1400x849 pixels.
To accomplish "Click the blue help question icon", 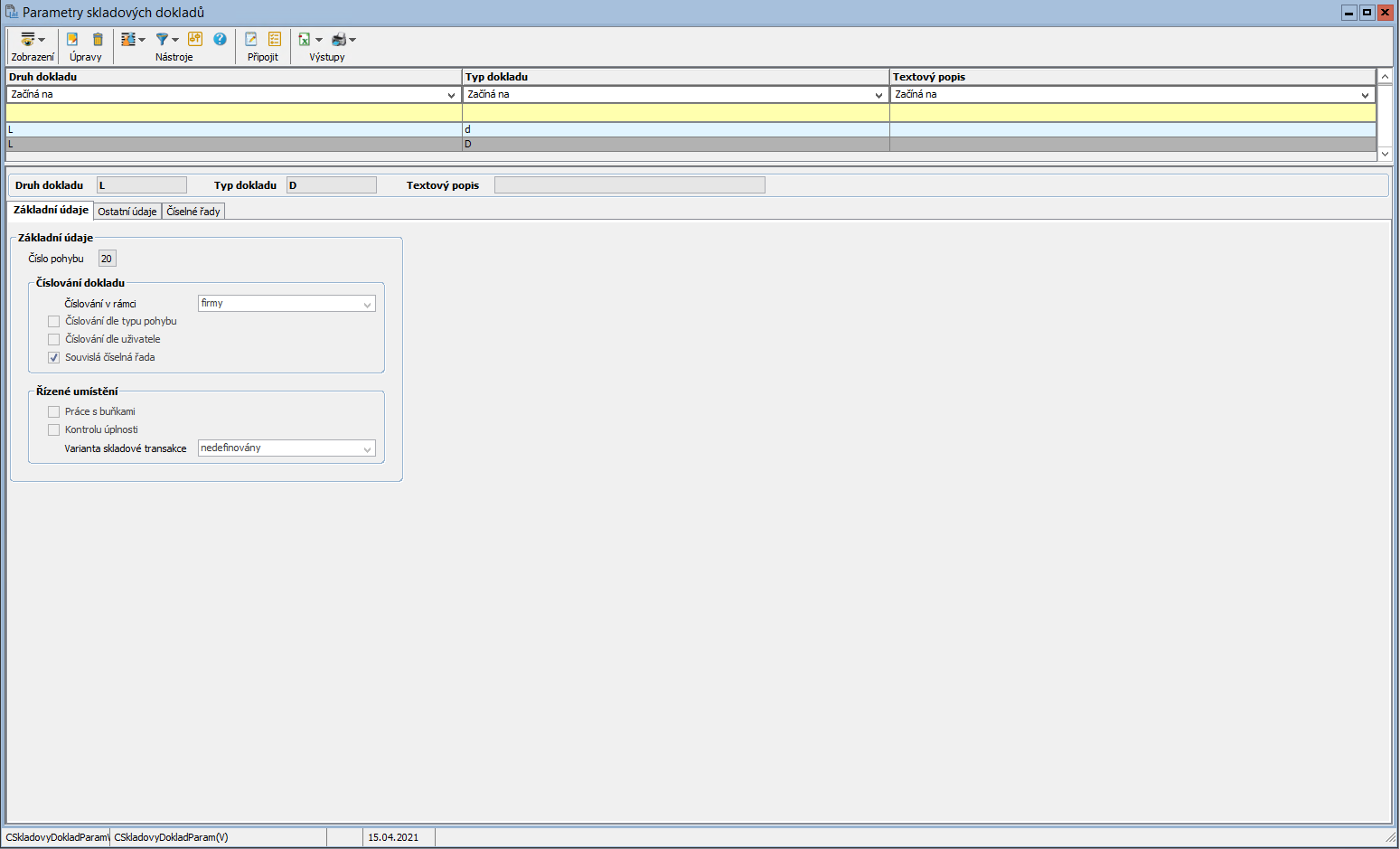I will click(220, 39).
